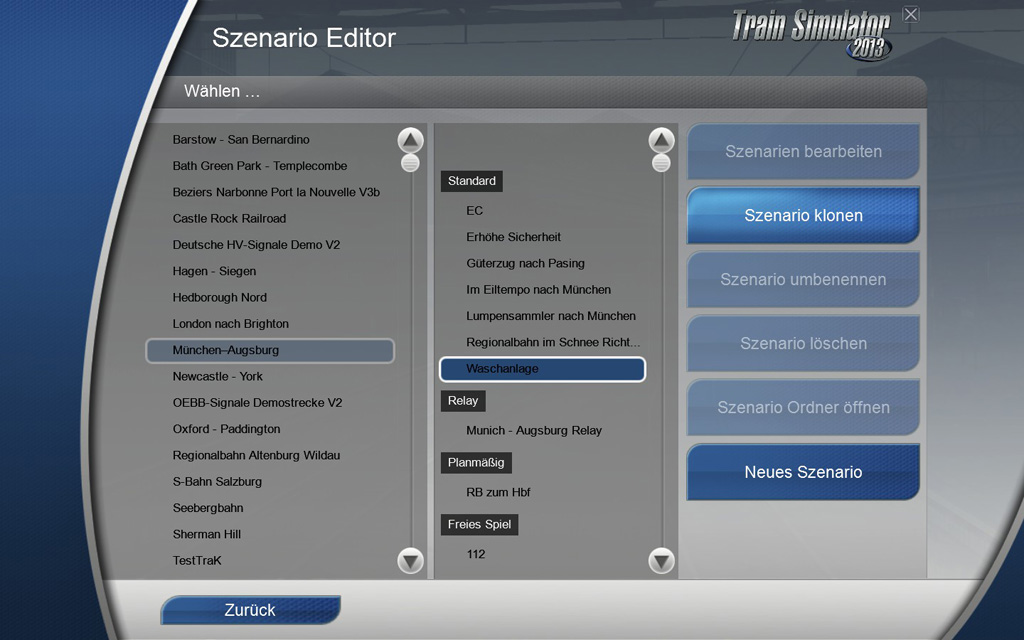
Task: Select the RB zum Hbf scenario
Action: 498,492
